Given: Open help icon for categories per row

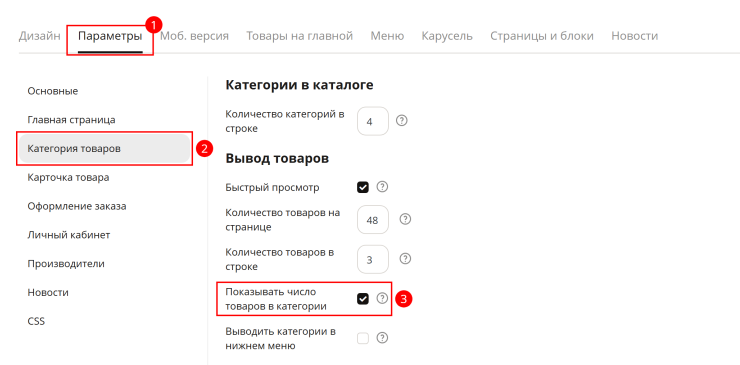Looking at the screenshot, I should pos(401,121).
